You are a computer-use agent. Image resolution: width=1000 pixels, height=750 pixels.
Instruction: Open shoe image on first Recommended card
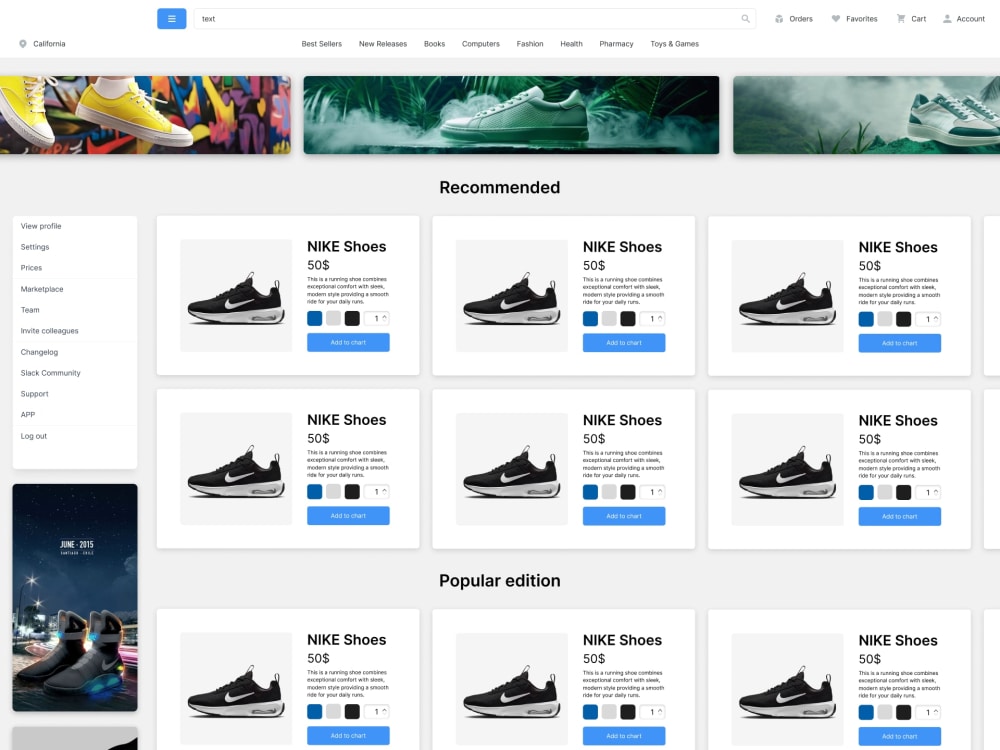tap(236, 296)
